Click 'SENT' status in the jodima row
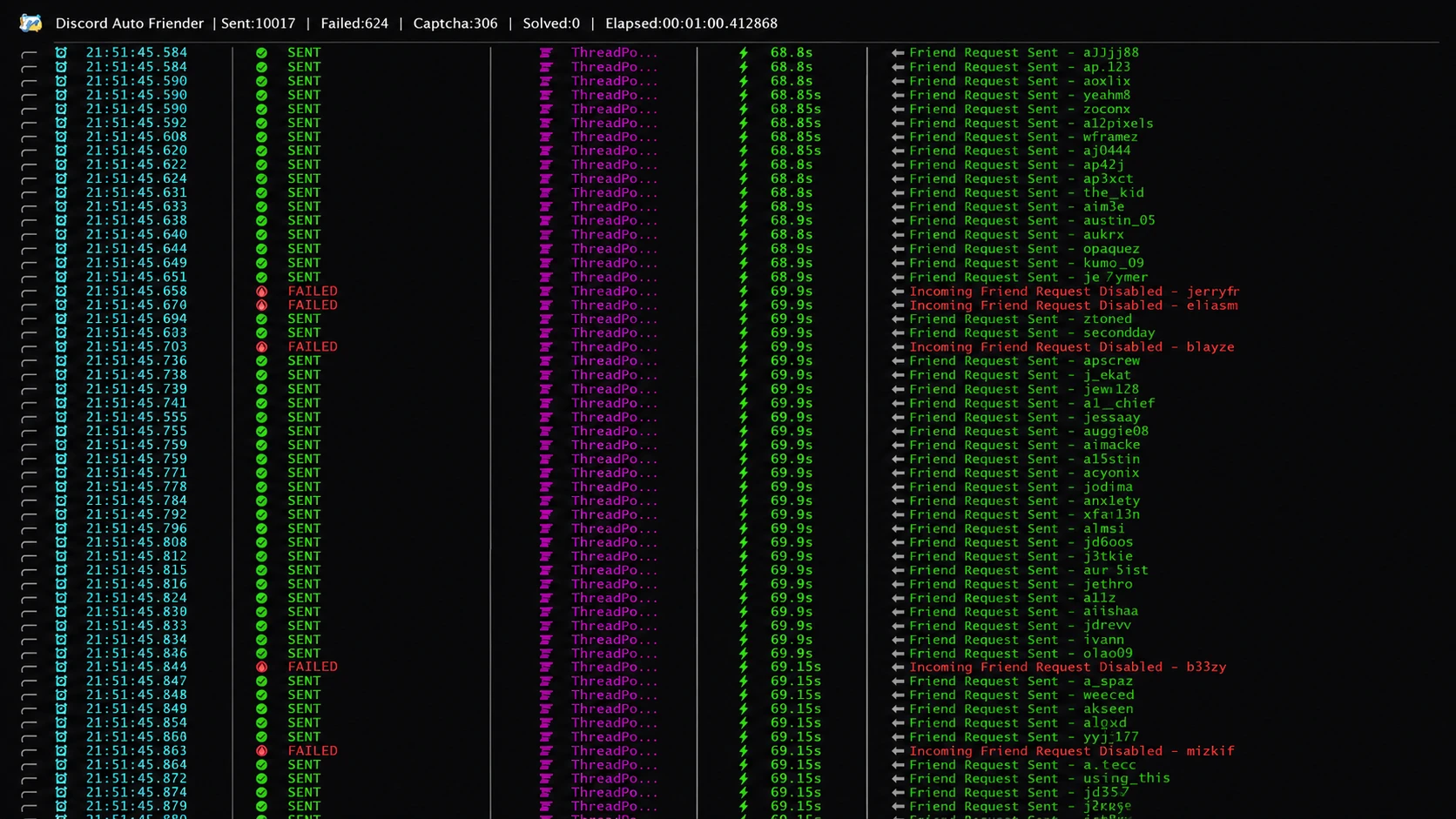The image size is (1456, 819). tap(304, 487)
